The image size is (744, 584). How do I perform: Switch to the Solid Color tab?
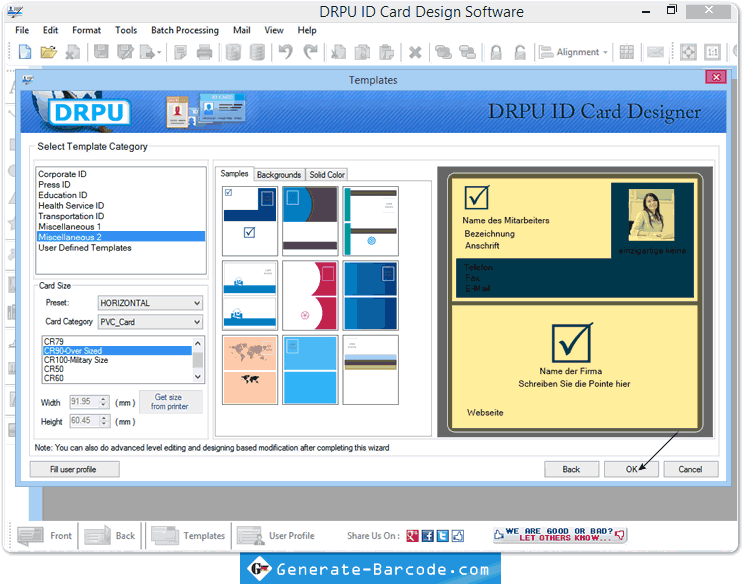pyautogui.click(x=327, y=175)
